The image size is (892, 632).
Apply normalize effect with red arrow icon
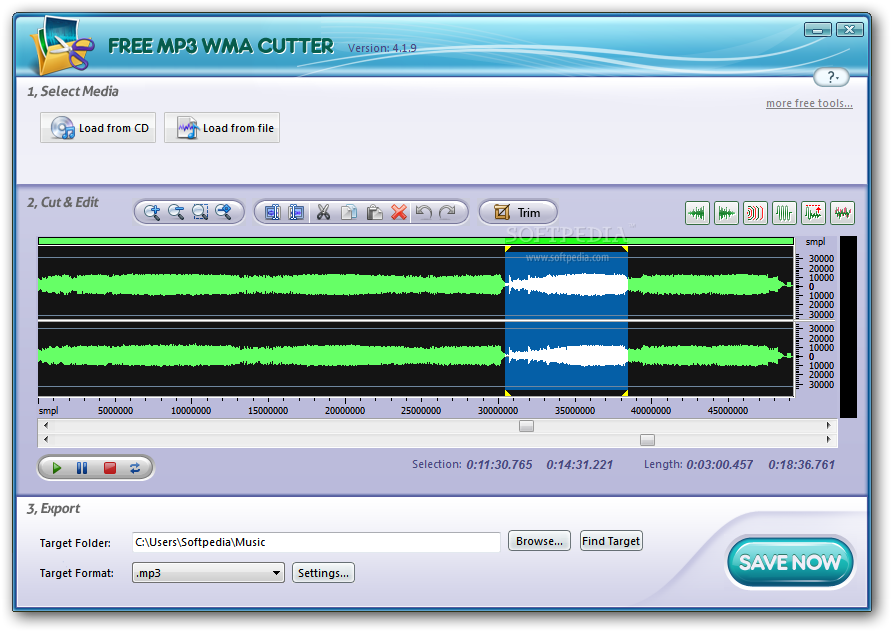813,213
